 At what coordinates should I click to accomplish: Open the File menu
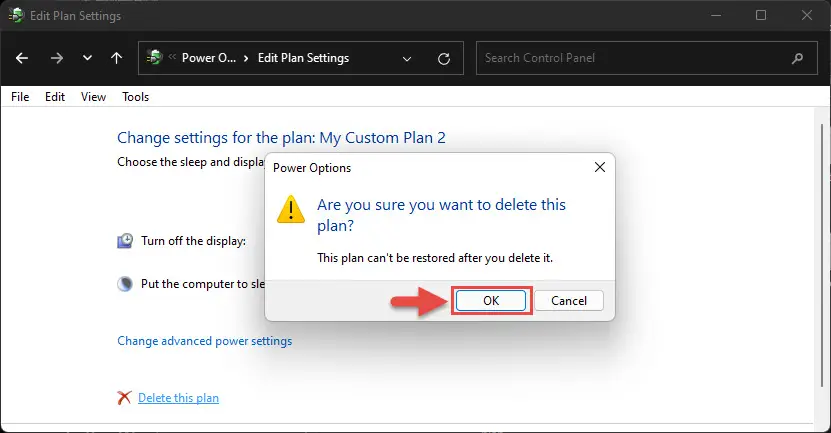(x=20, y=97)
